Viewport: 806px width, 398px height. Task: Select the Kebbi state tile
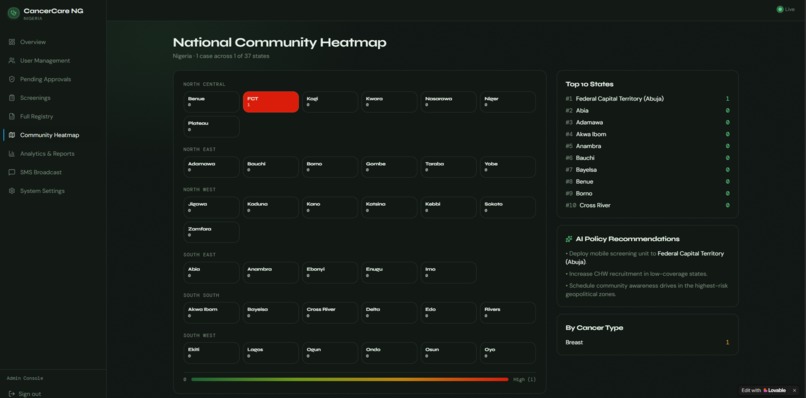click(x=449, y=207)
